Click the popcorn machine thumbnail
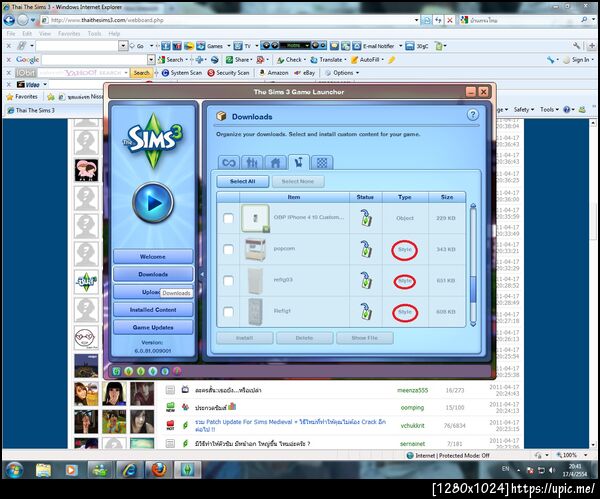The height and width of the screenshot is (499, 600). (x=255, y=249)
